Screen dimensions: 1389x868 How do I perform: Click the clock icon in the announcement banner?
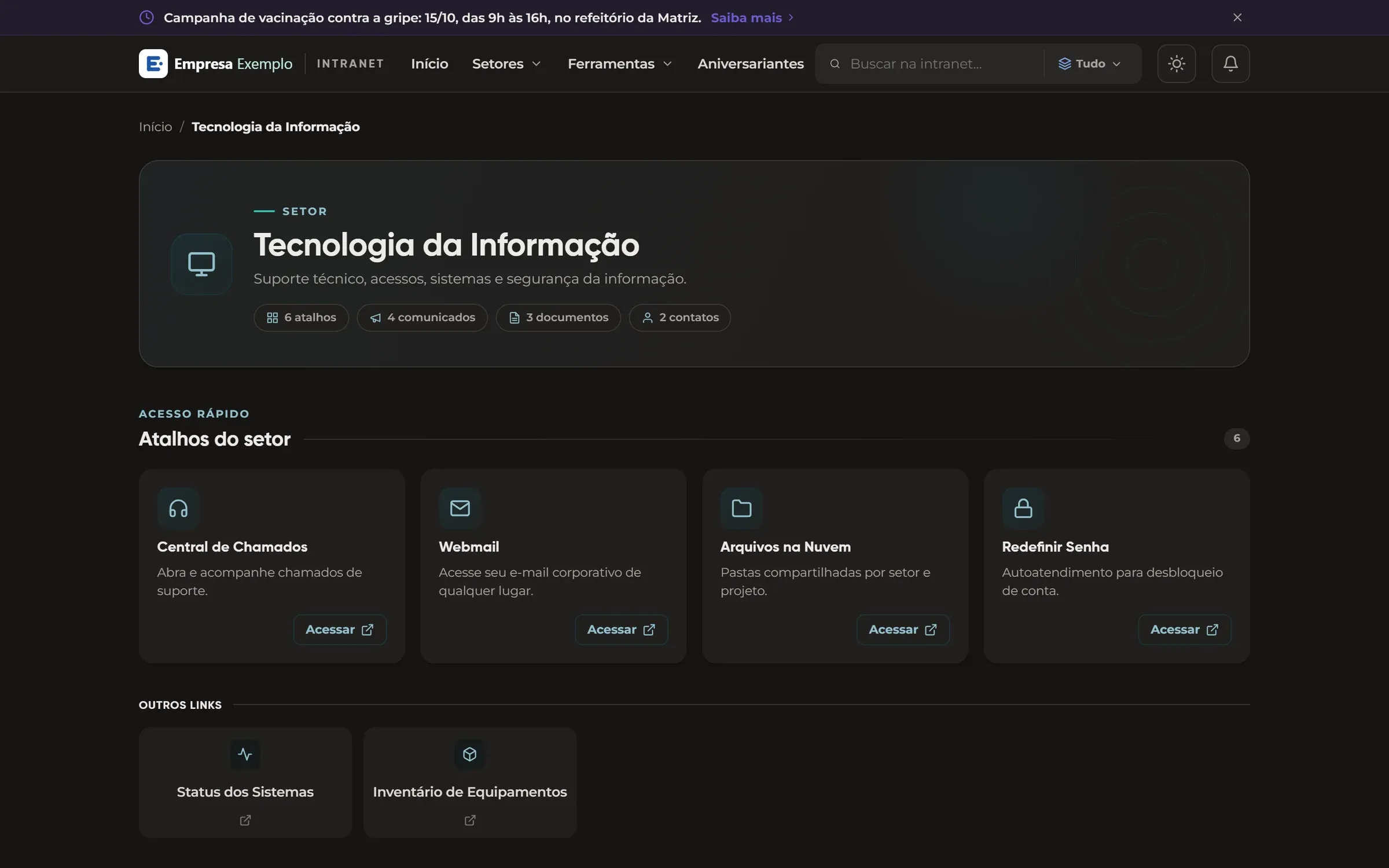tap(147, 17)
